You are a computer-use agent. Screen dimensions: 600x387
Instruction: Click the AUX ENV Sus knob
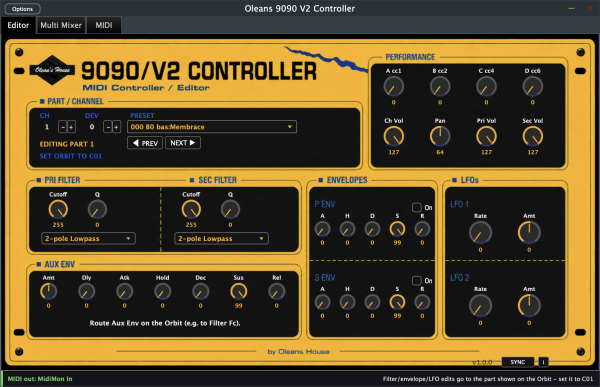point(238,292)
